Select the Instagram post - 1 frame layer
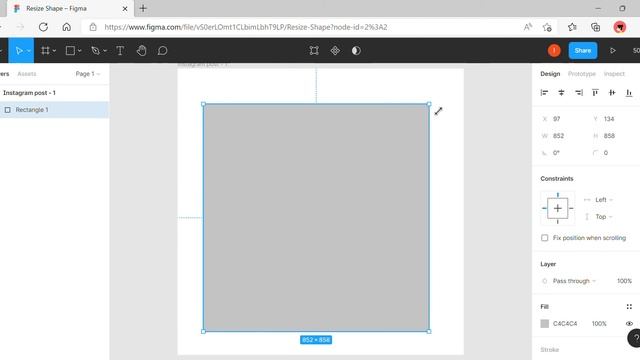Image resolution: width=640 pixels, height=360 pixels. click(54, 93)
